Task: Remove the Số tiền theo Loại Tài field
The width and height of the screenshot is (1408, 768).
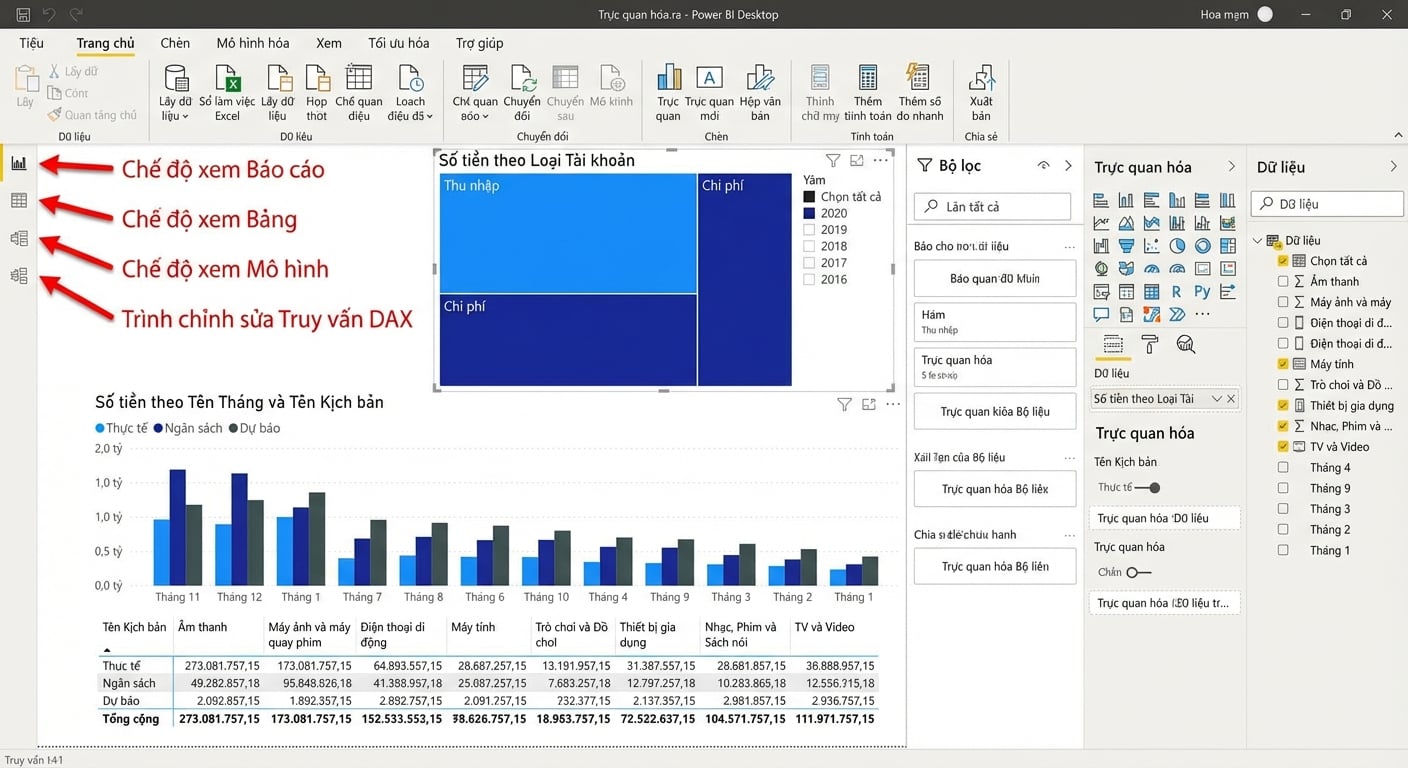Action: [x=1231, y=399]
